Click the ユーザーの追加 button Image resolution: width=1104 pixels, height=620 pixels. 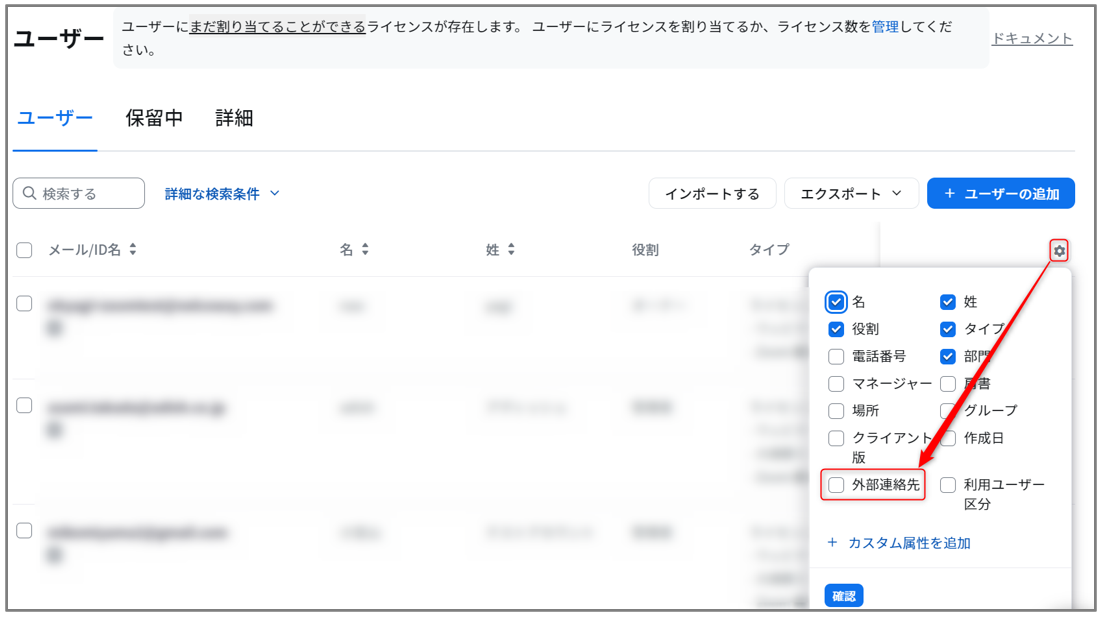point(1000,194)
